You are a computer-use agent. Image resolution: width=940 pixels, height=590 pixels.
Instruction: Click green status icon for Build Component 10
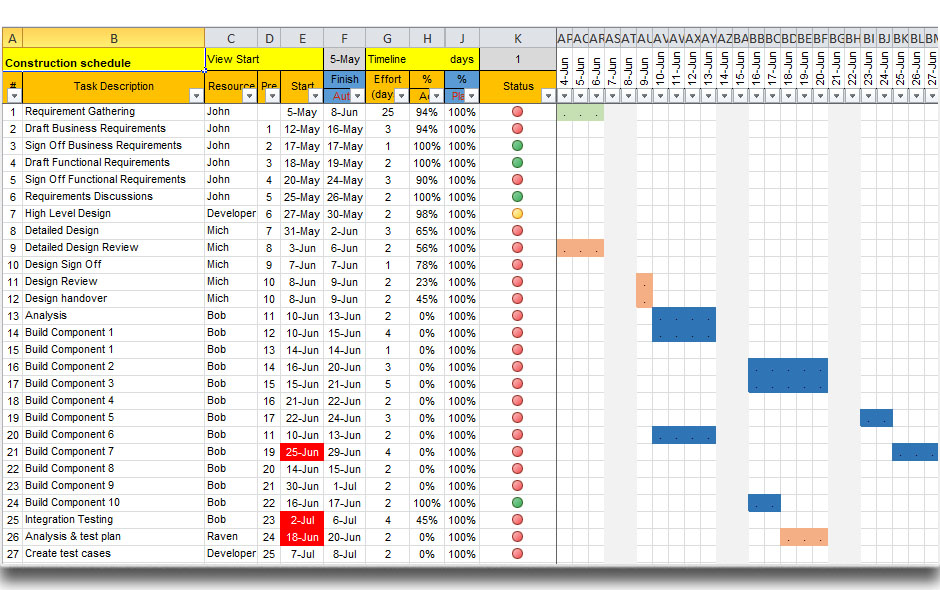517,502
